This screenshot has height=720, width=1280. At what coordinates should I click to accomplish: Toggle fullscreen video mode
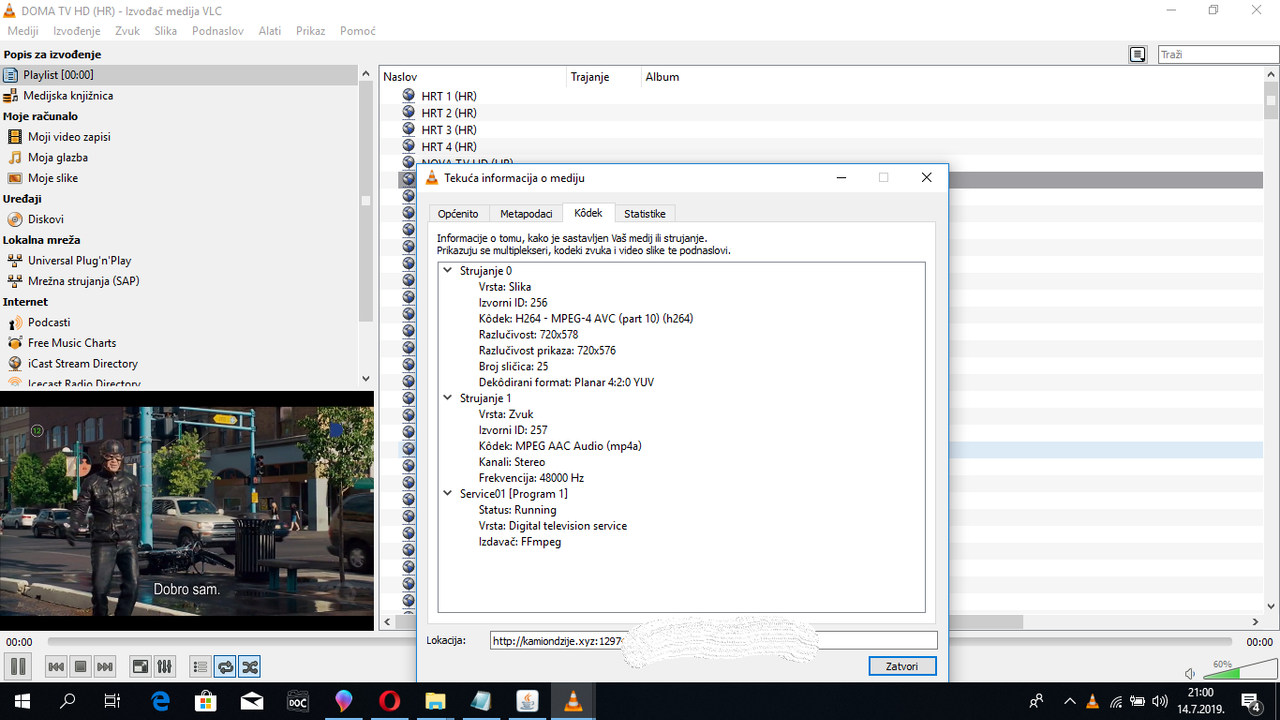pos(141,666)
